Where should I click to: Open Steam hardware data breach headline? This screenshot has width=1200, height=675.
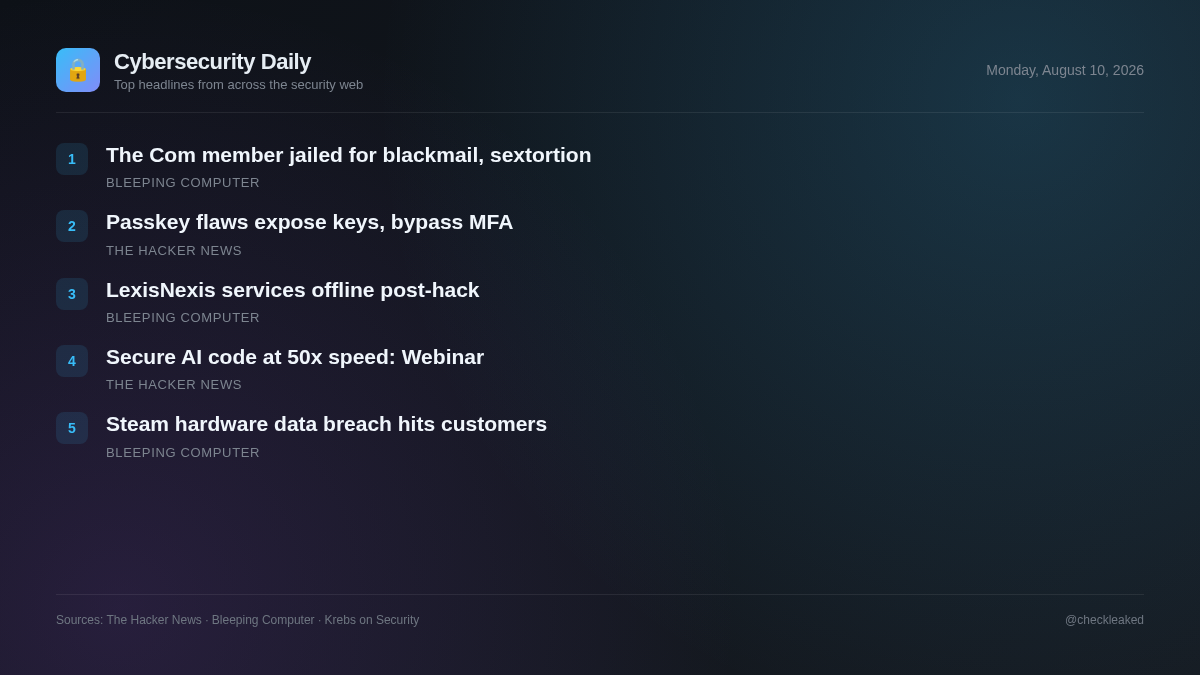click(327, 424)
